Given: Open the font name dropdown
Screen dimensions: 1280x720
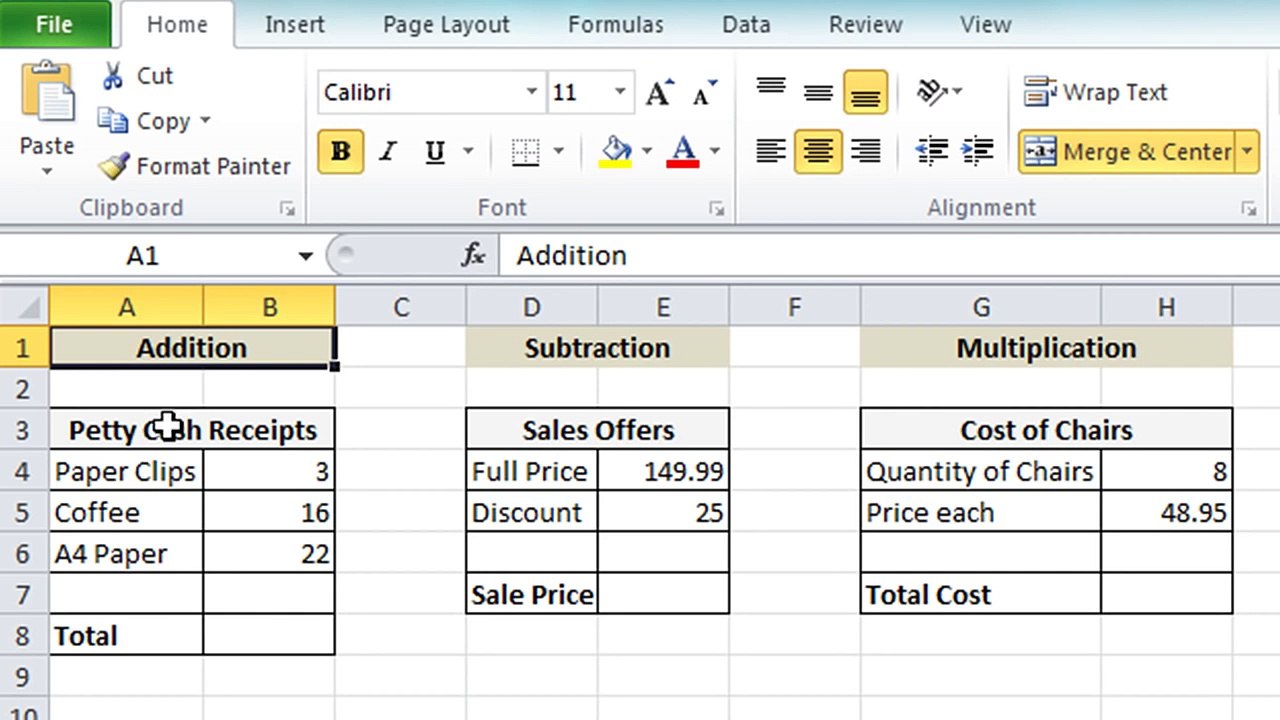Looking at the screenshot, I should click(x=532, y=92).
